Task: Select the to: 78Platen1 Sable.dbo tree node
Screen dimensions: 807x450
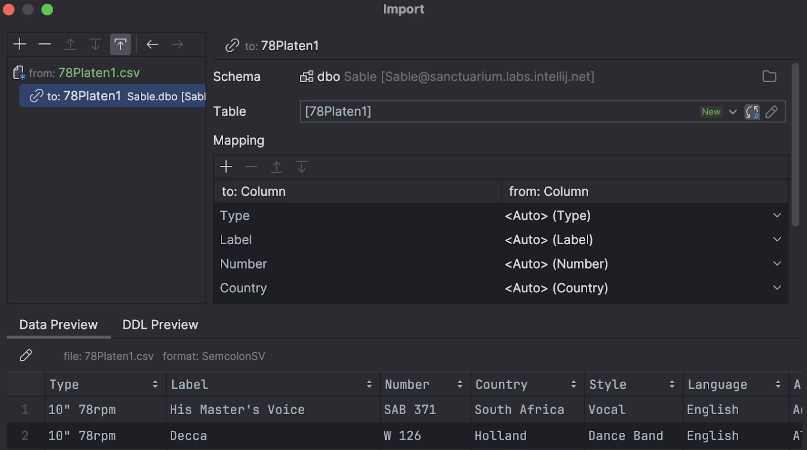Action: (113, 96)
